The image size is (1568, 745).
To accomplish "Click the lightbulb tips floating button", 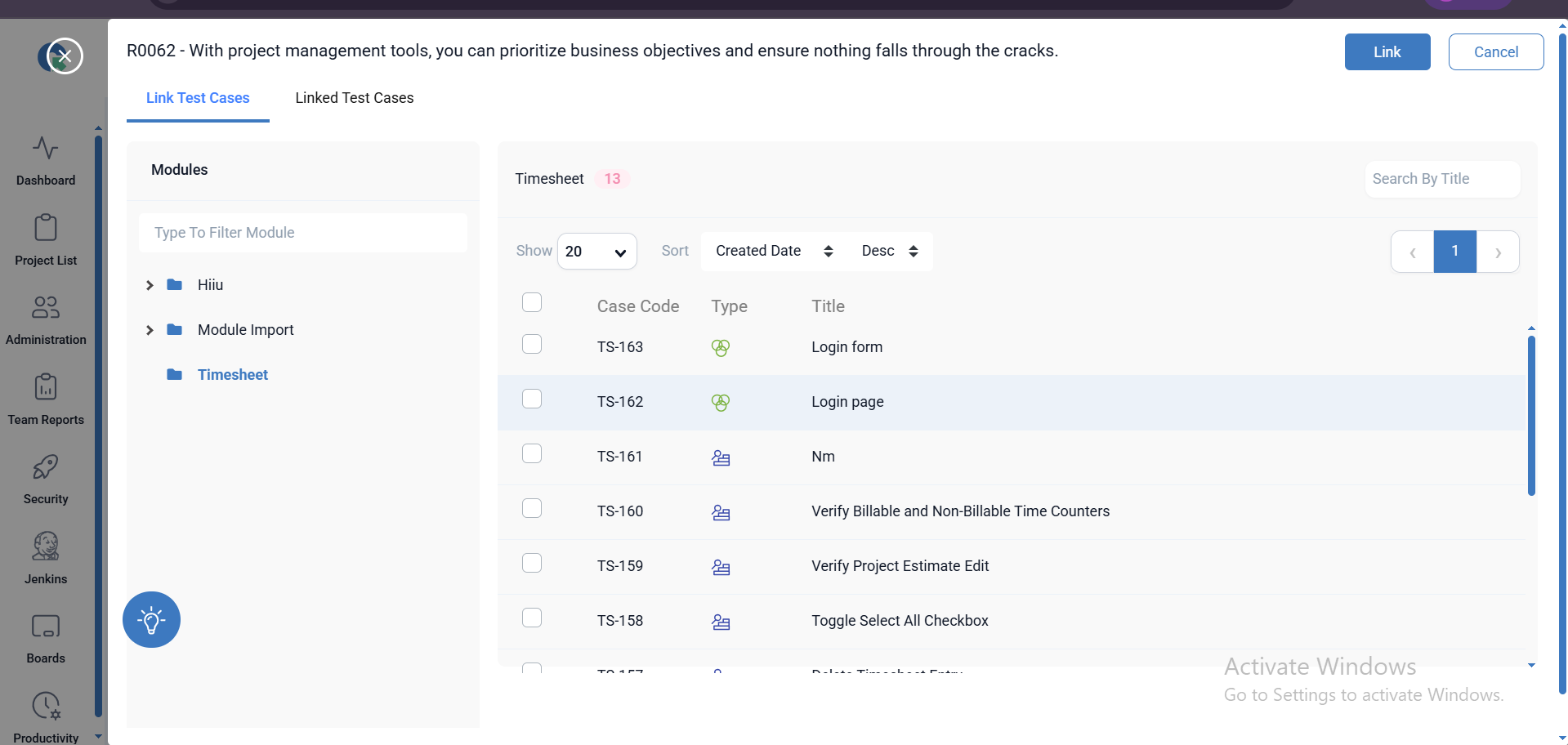I will pos(151,620).
